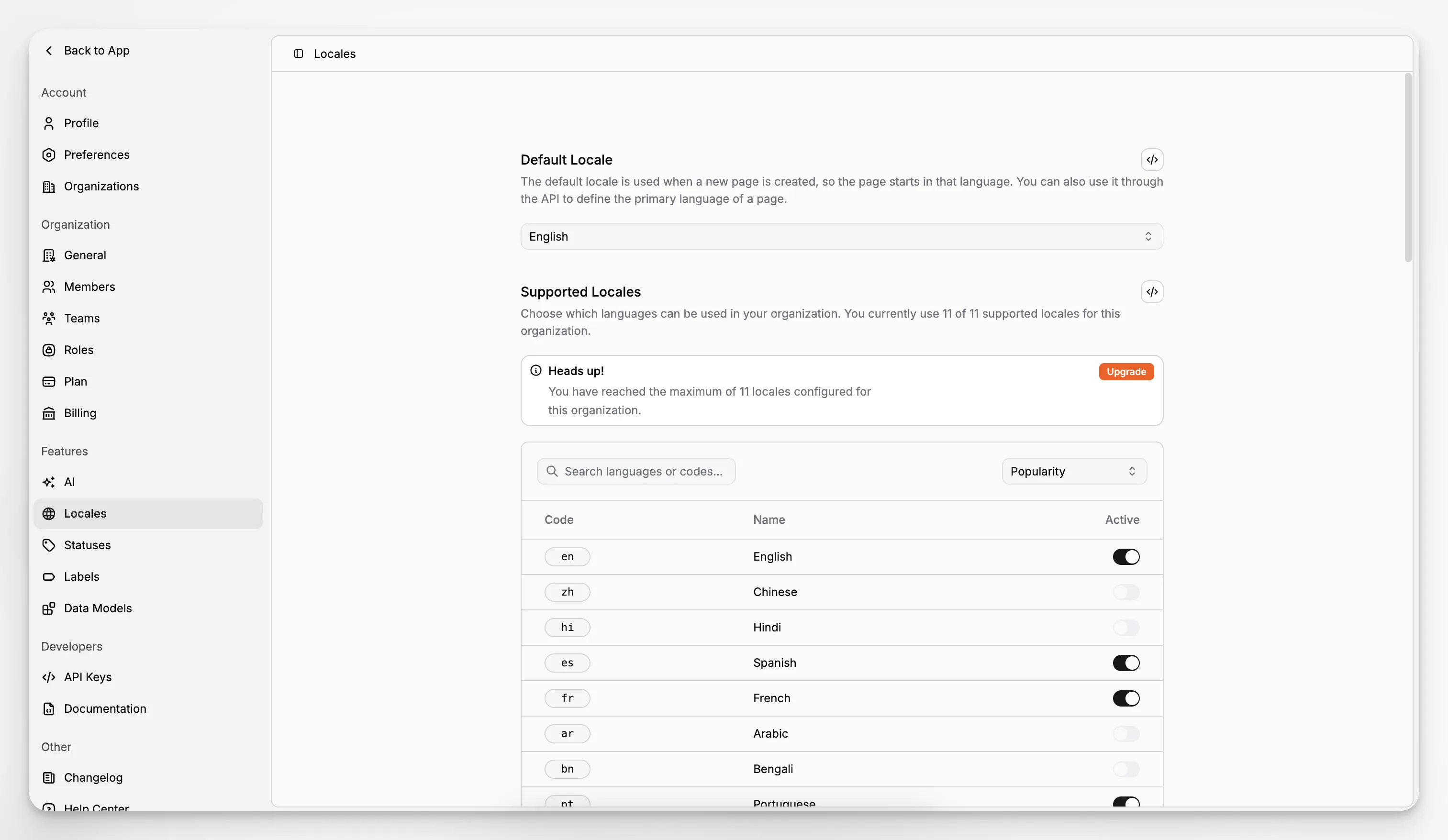The width and height of the screenshot is (1448, 840).
Task: Click the AI sparkles icon
Action: tap(49, 483)
